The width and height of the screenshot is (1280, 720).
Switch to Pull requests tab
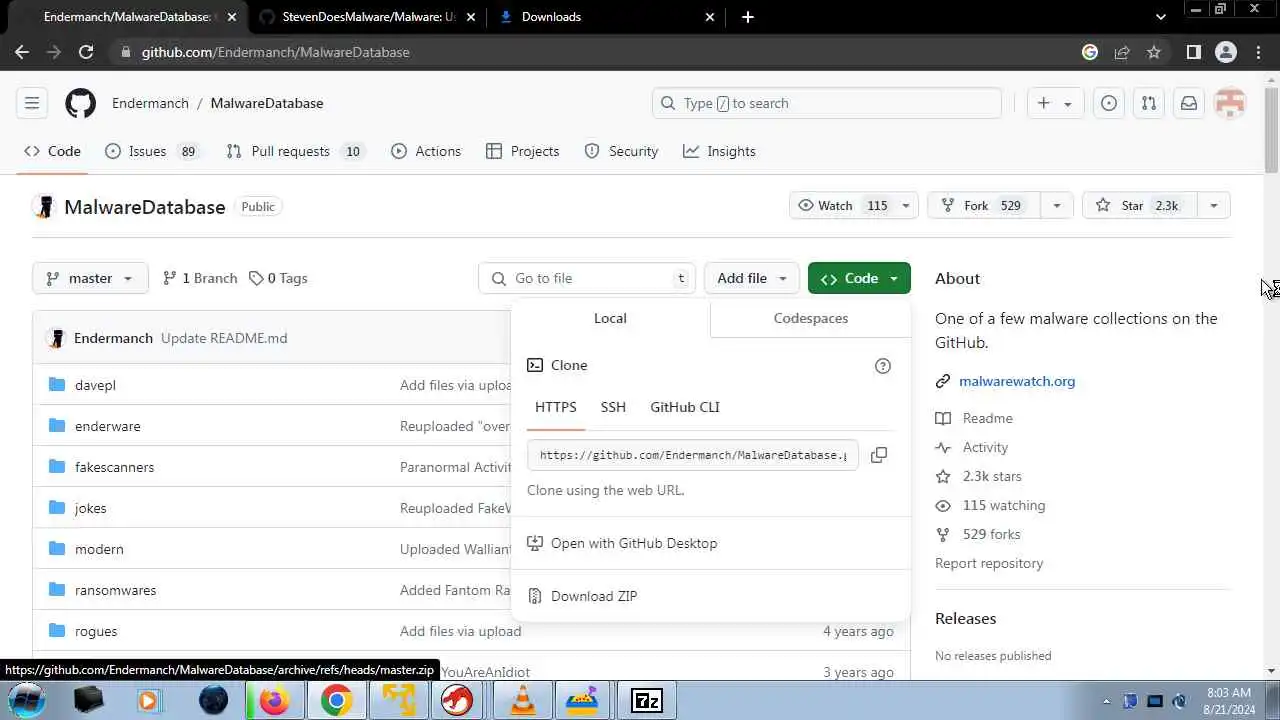pyautogui.click(x=295, y=151)
